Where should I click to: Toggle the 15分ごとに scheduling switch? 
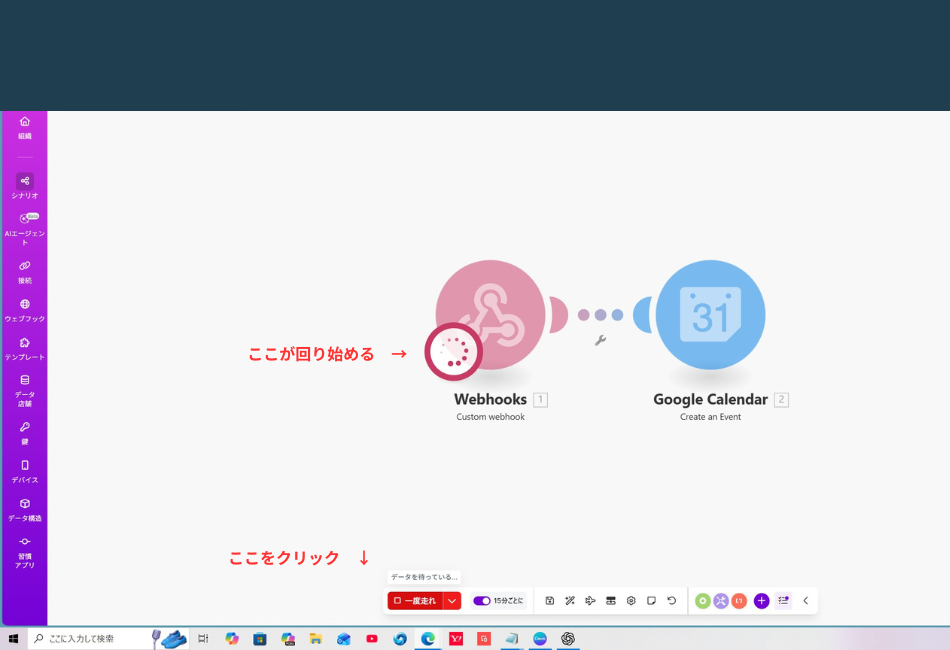click(x=481, y=600)
